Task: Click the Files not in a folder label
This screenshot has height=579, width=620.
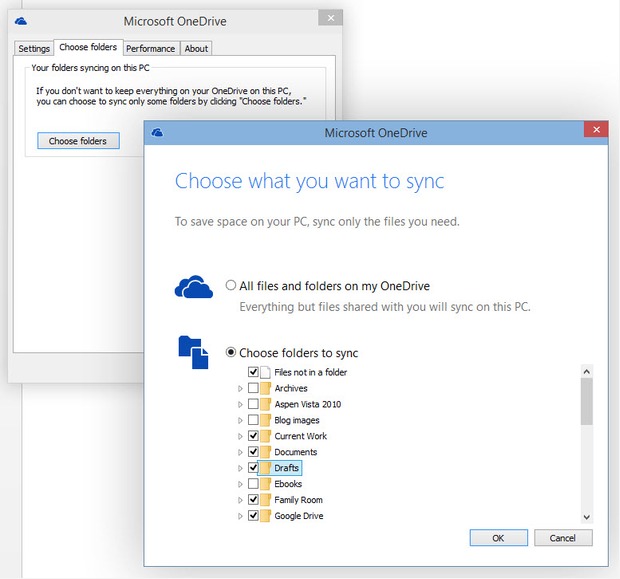Action: (310, 372)
